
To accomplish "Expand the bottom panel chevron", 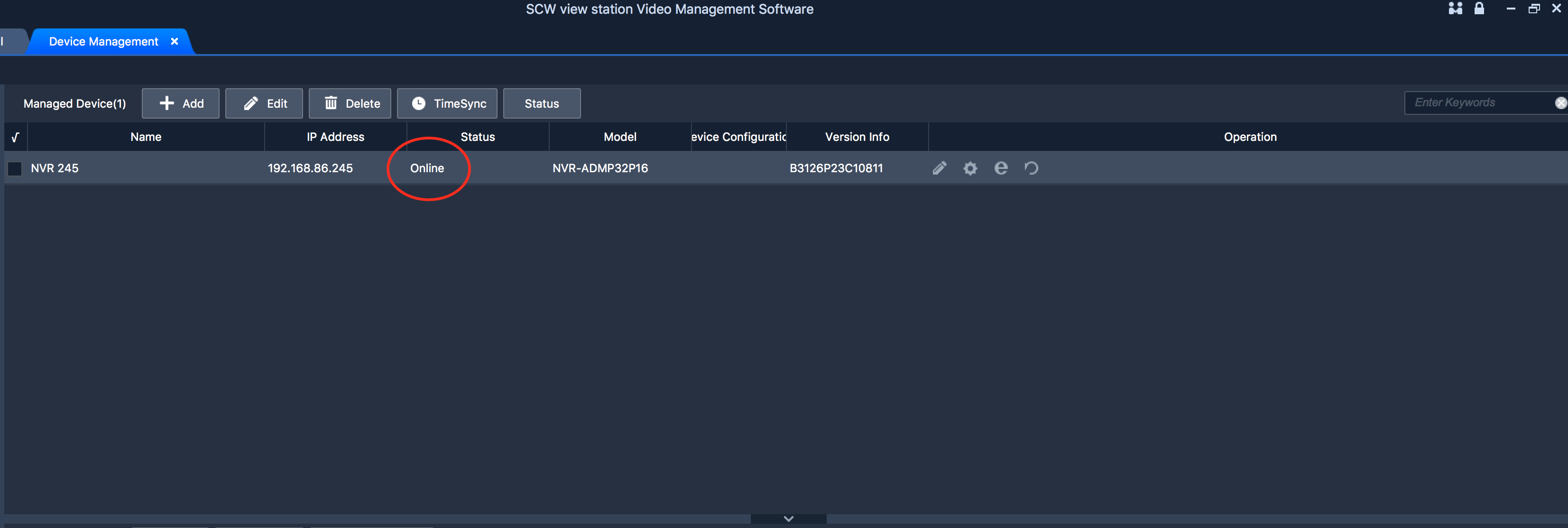I will [x=788, y=519].
